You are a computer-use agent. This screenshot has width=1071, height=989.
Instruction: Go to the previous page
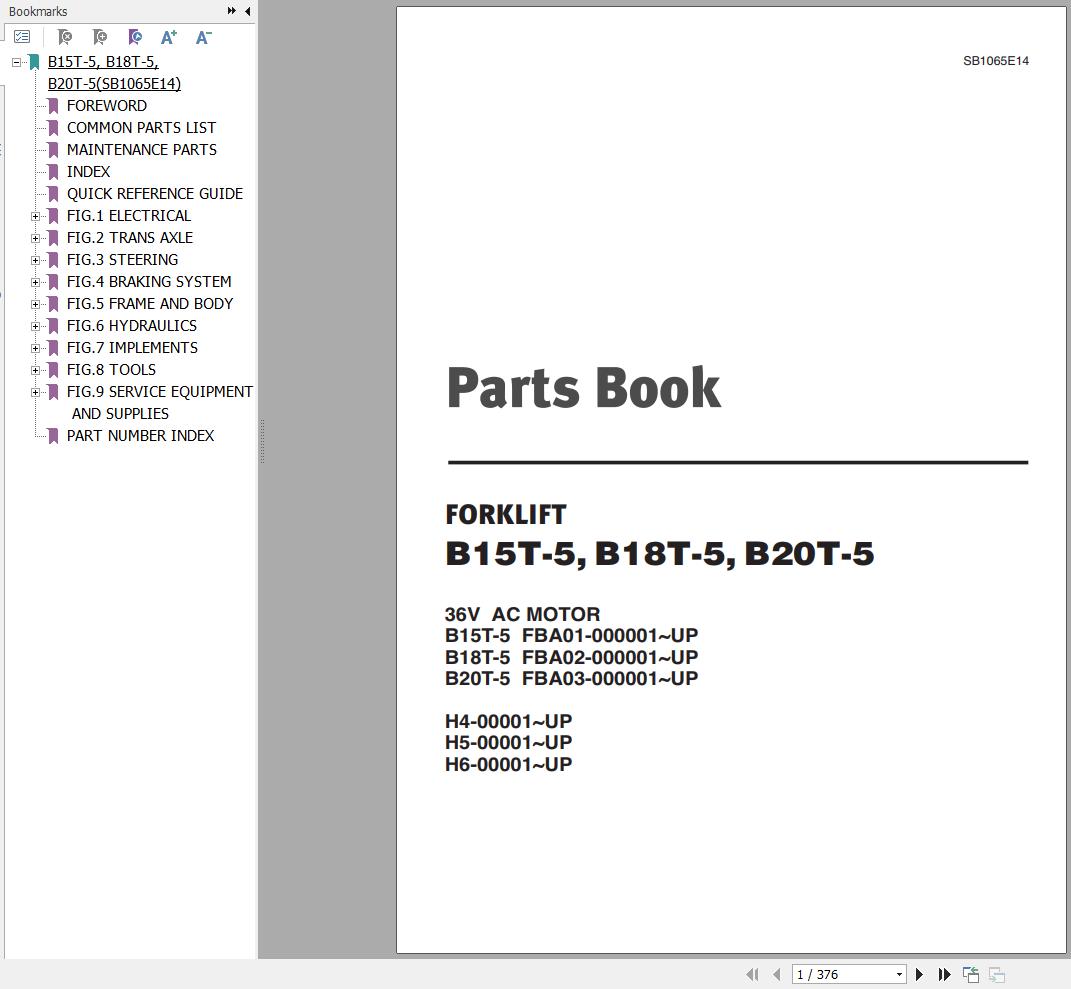777,974
